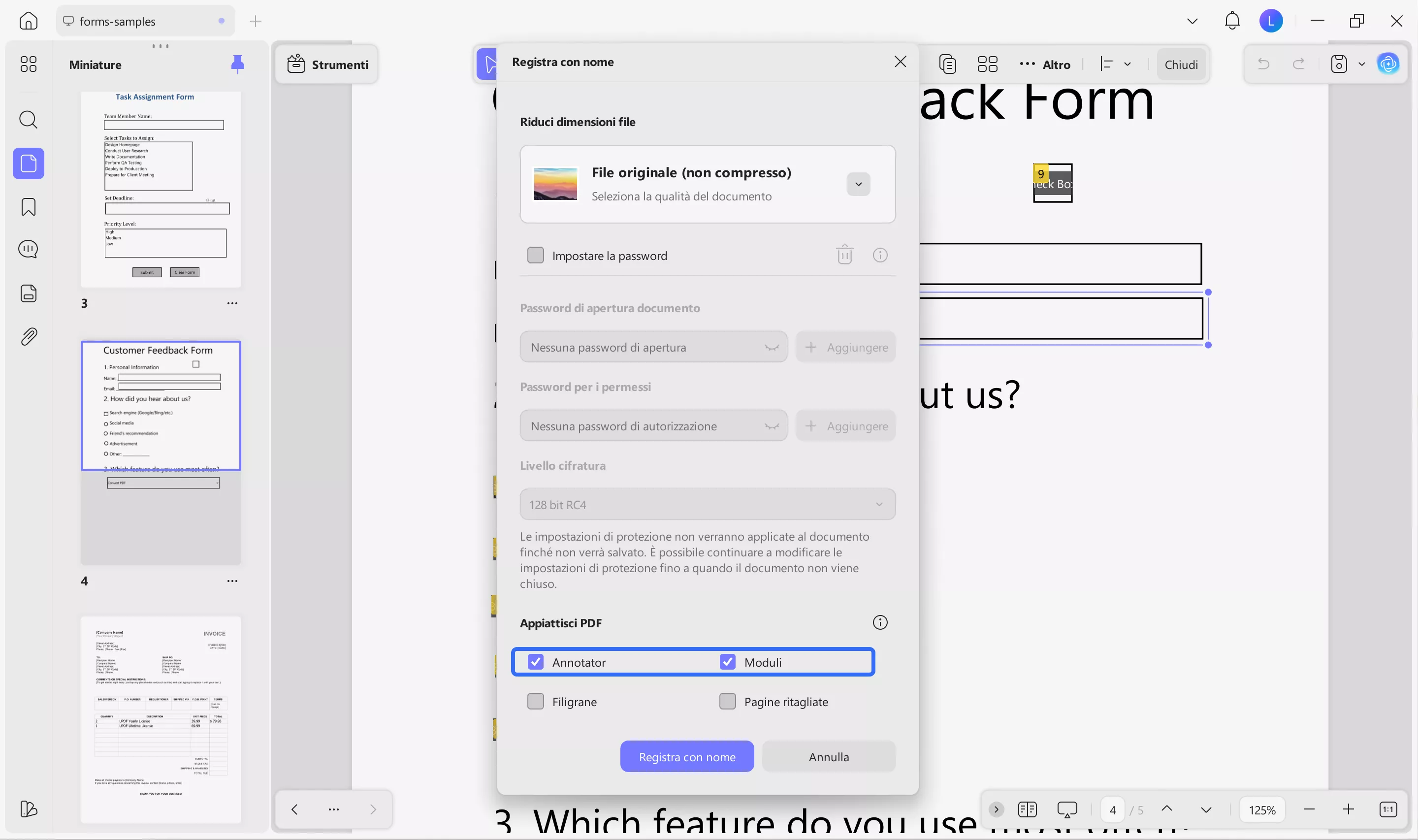Open the comments panel in the sidebar
This screenshot has height=840, width=1418.
point(28,249)
